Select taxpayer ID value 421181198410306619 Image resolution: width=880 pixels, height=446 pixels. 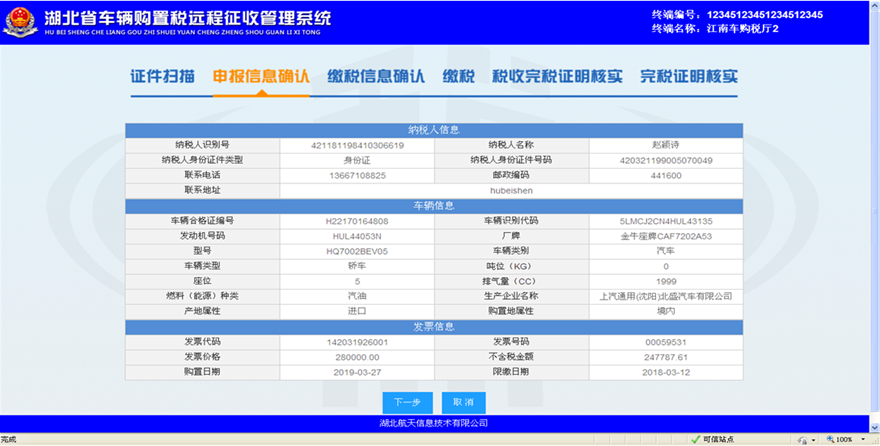click(358, 145)
